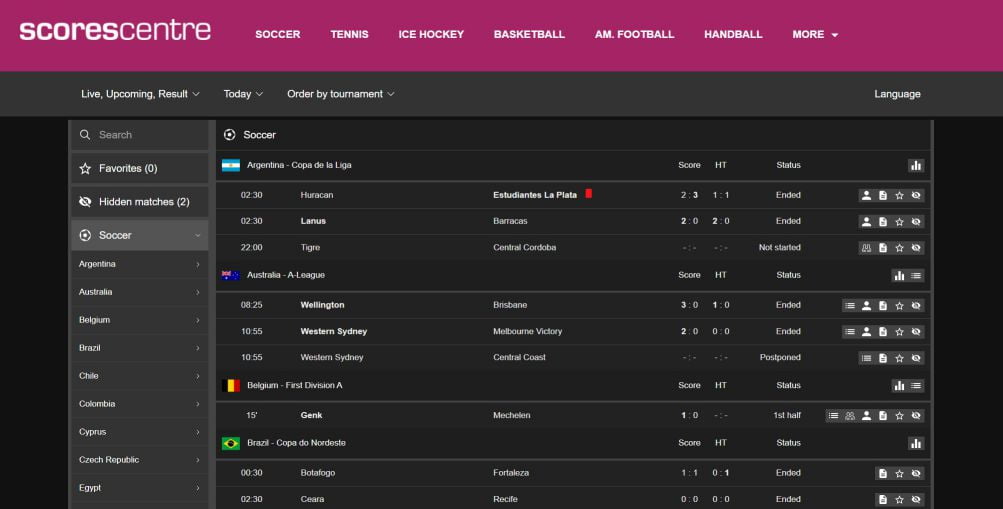1003x509 pixels.
Task: Open Belgium - First Division A tournament
Action: [294, 386]
